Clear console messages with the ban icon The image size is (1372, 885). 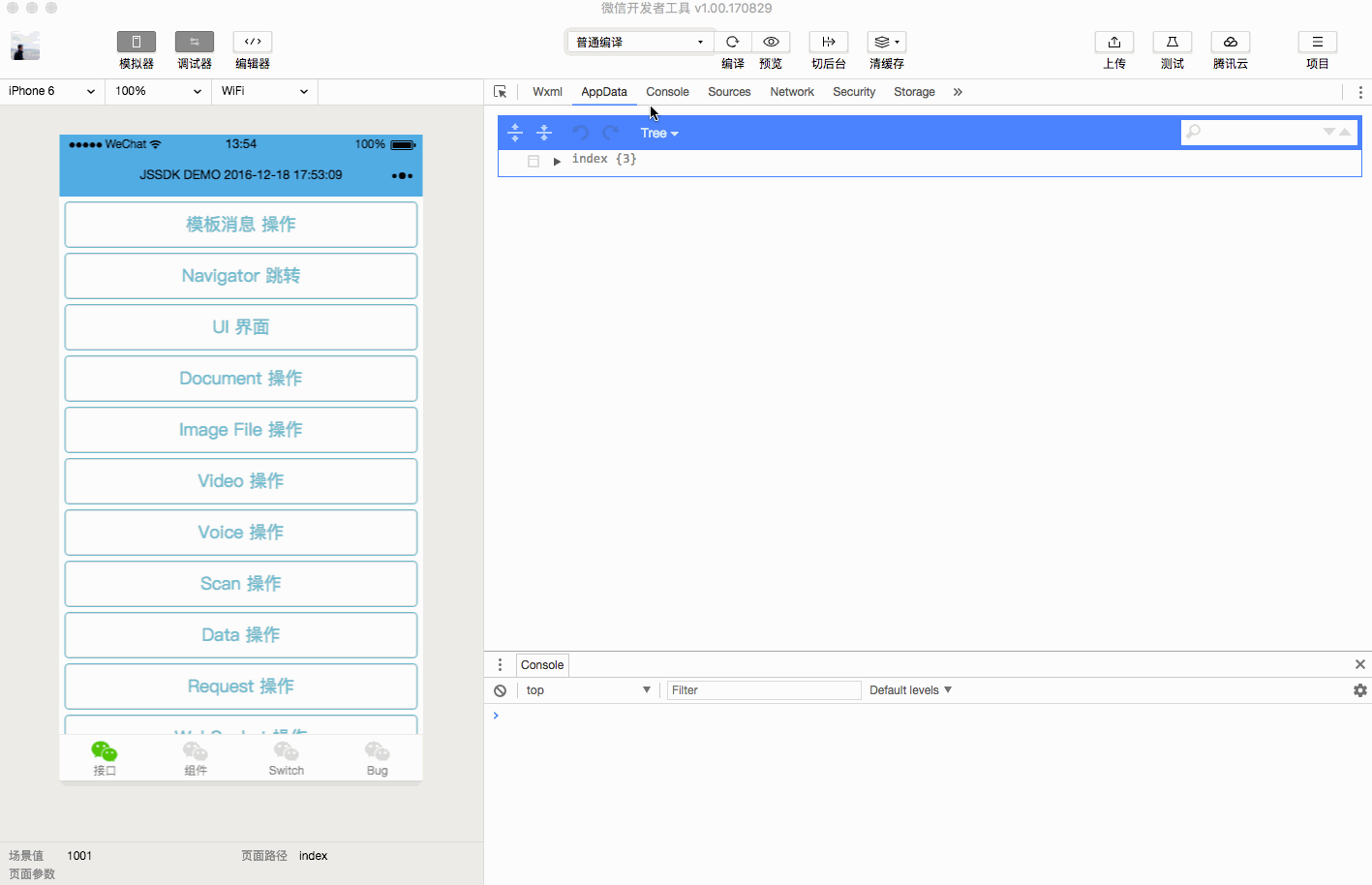[x=500, y=689]
